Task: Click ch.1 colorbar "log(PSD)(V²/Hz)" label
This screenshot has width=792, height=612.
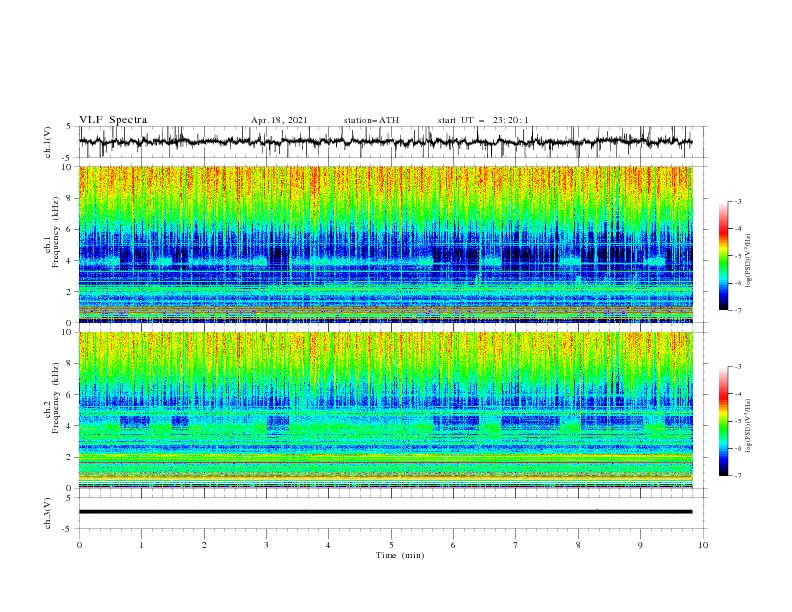Action: coord(748,261)
